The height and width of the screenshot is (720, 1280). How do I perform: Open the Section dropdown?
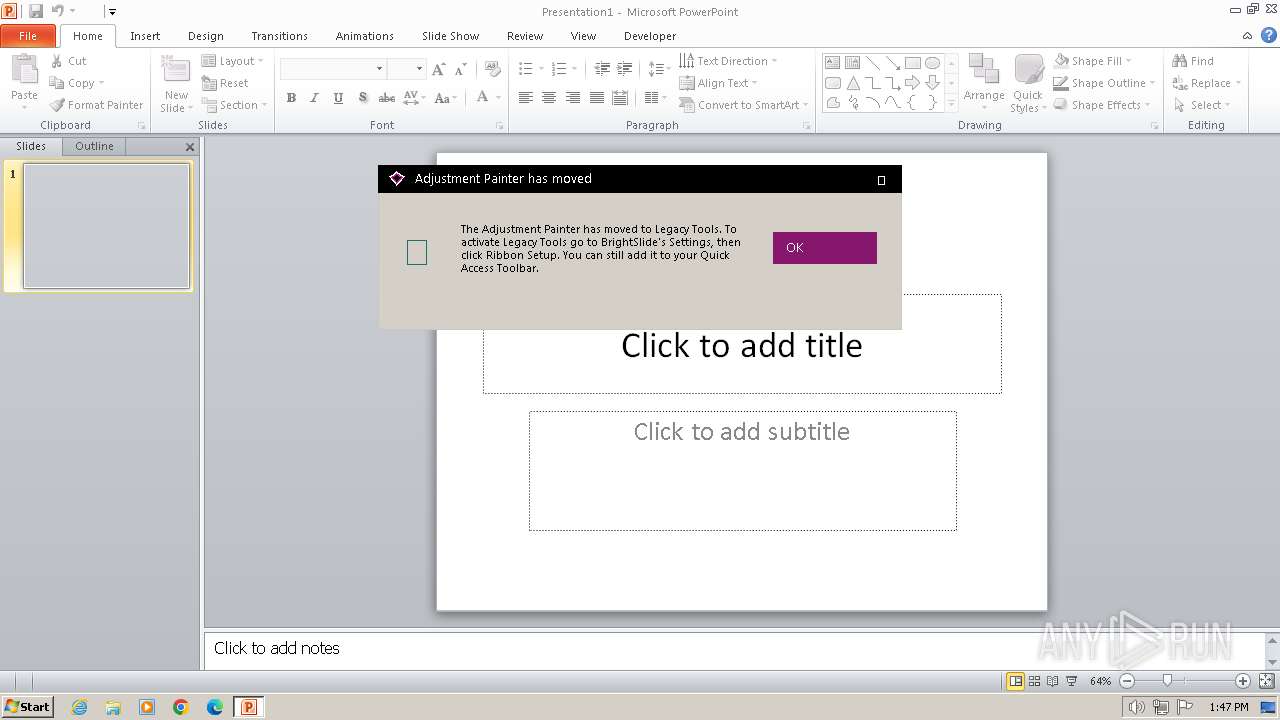point(234,105)
